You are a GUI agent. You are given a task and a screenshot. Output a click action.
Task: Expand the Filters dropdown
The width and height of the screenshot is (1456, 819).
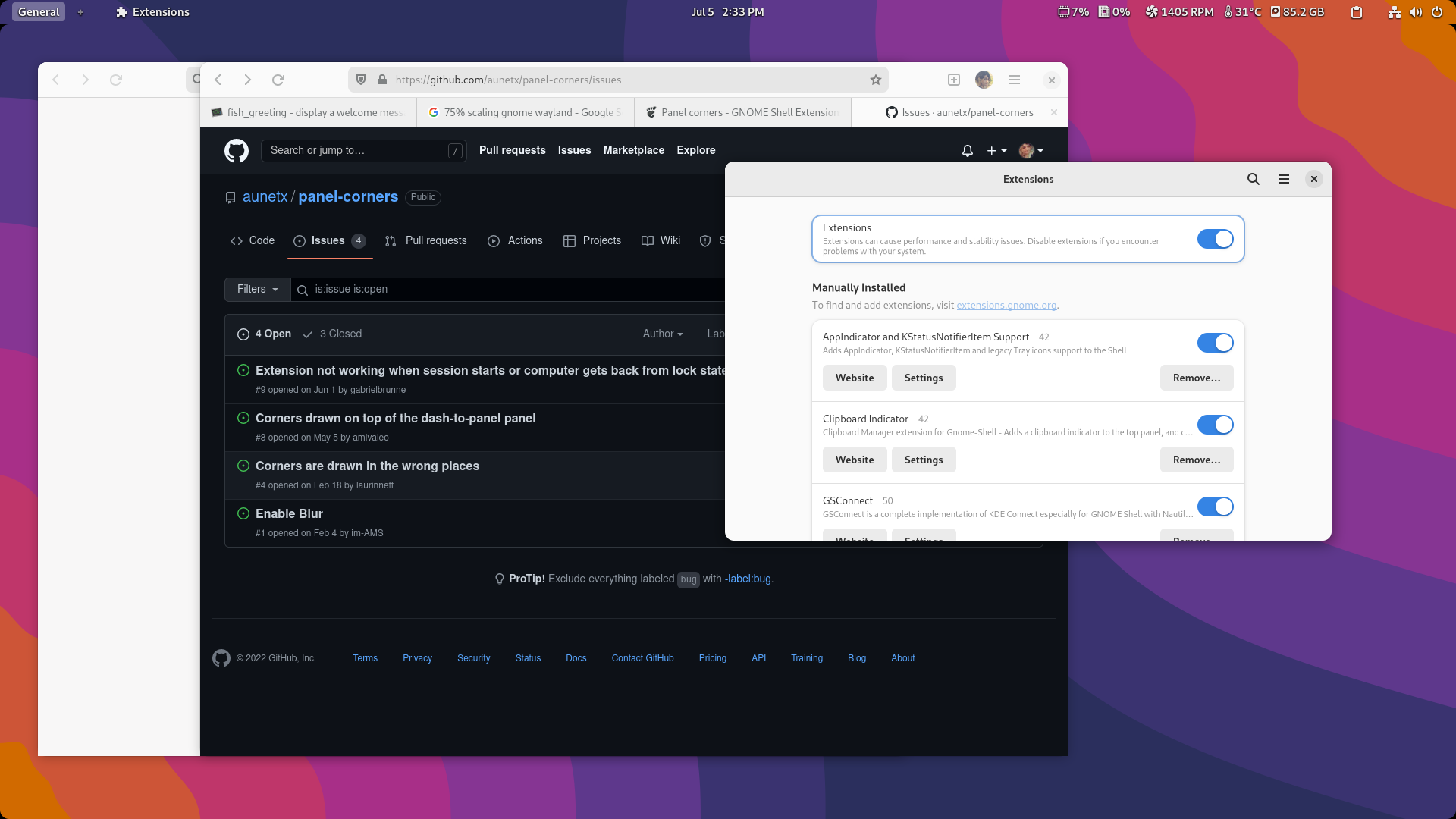point(257,289)
